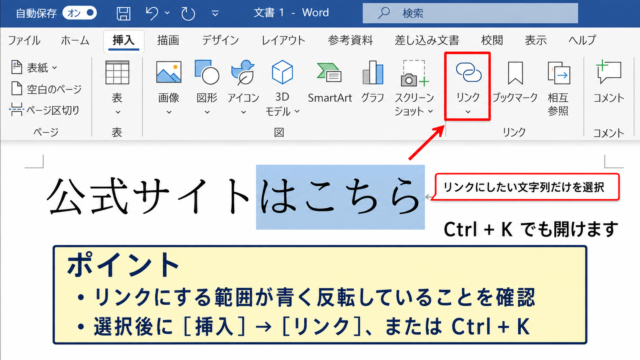Click the ブックマーク bookmark icon

click(x=515, y=73)
